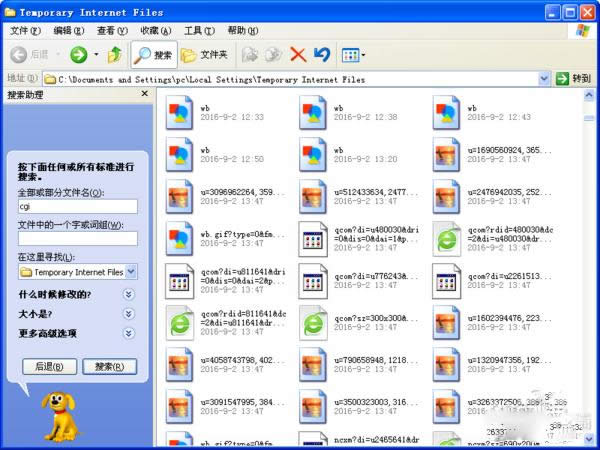Expand the 在这里寻找 location dropdown
The image size is (600, 450).
pos(131,271)
